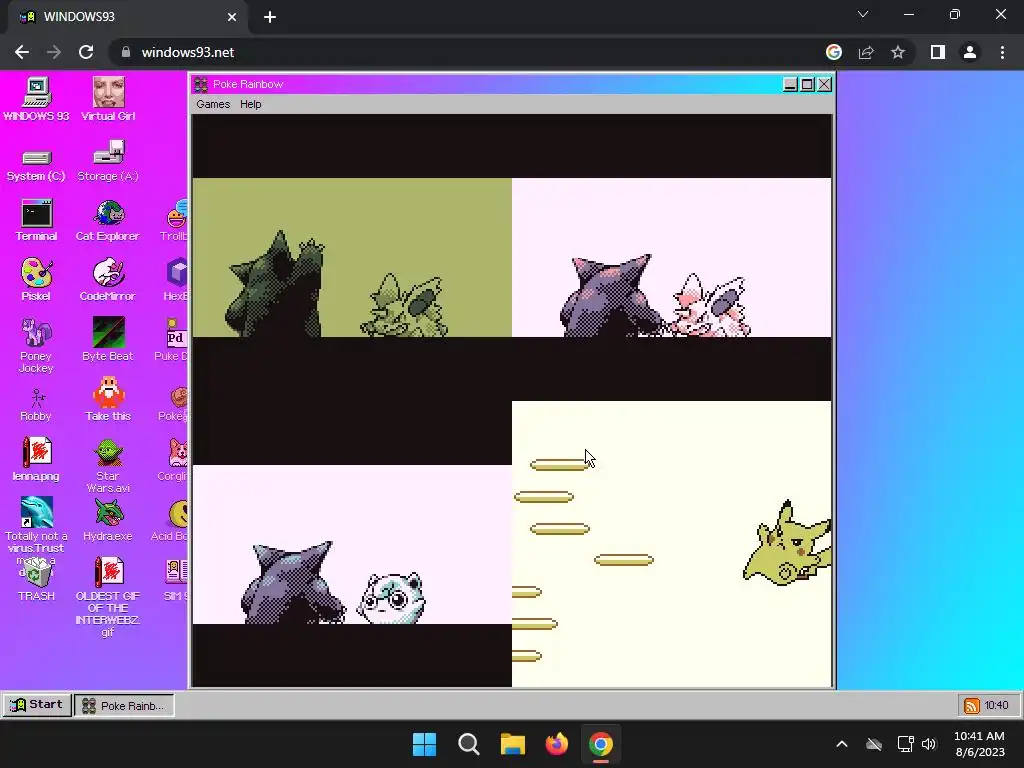
Task: Show hidden system tray icons
Action: (x=842, y=744)
